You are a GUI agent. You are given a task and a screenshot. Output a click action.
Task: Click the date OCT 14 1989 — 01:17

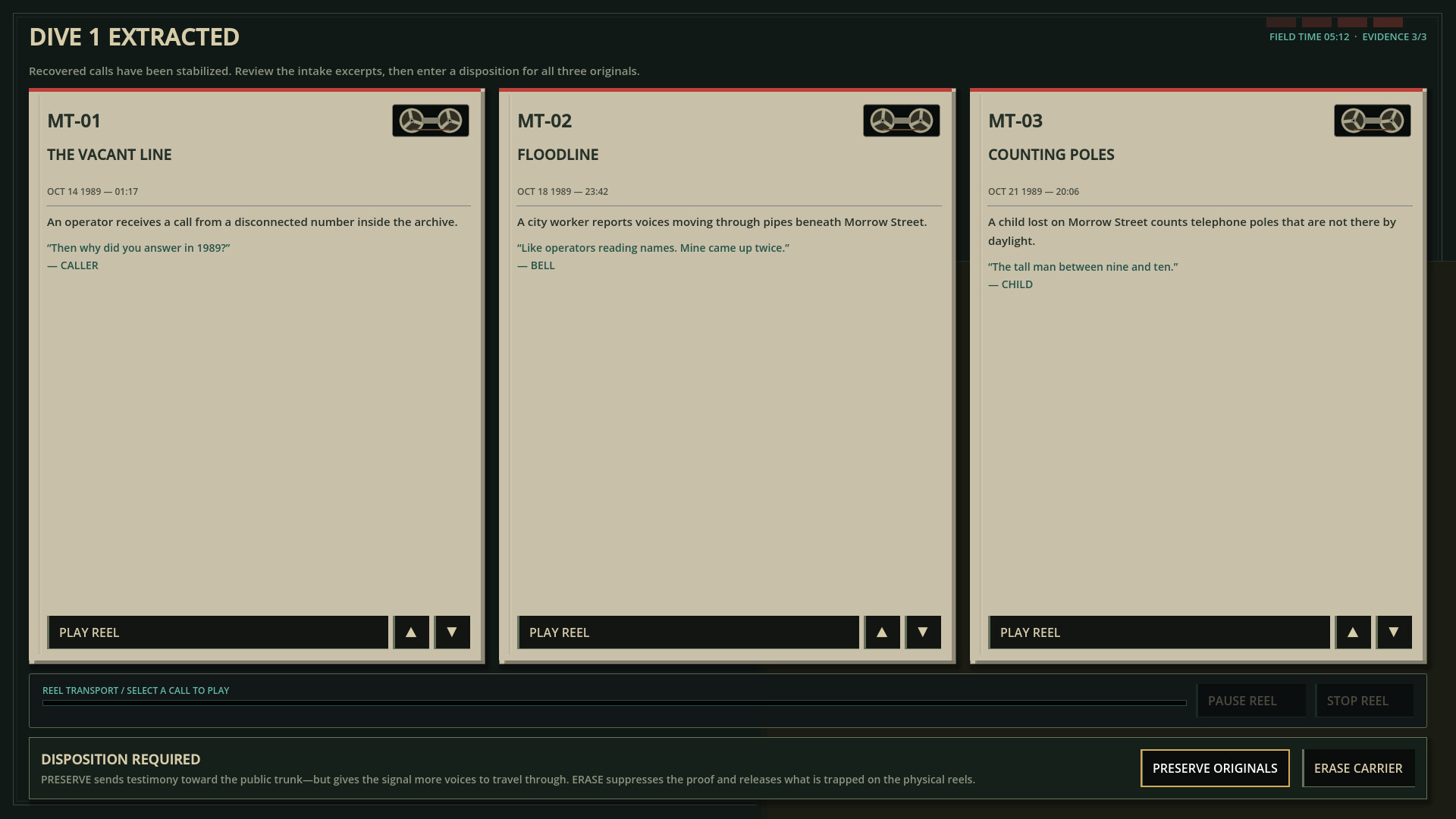[93, 192]
